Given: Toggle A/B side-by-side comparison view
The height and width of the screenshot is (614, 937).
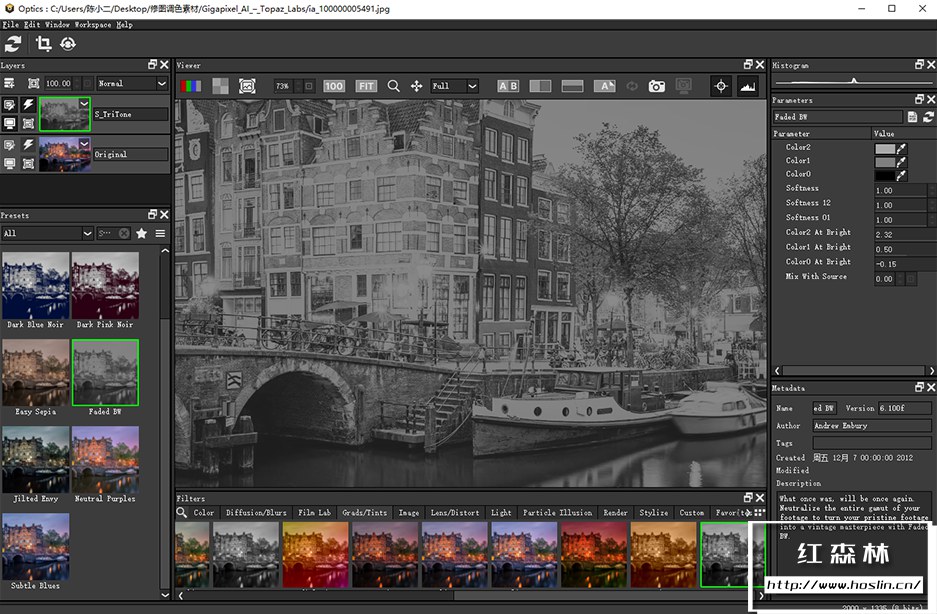Looking at the screenshot, I should (508, 86).
